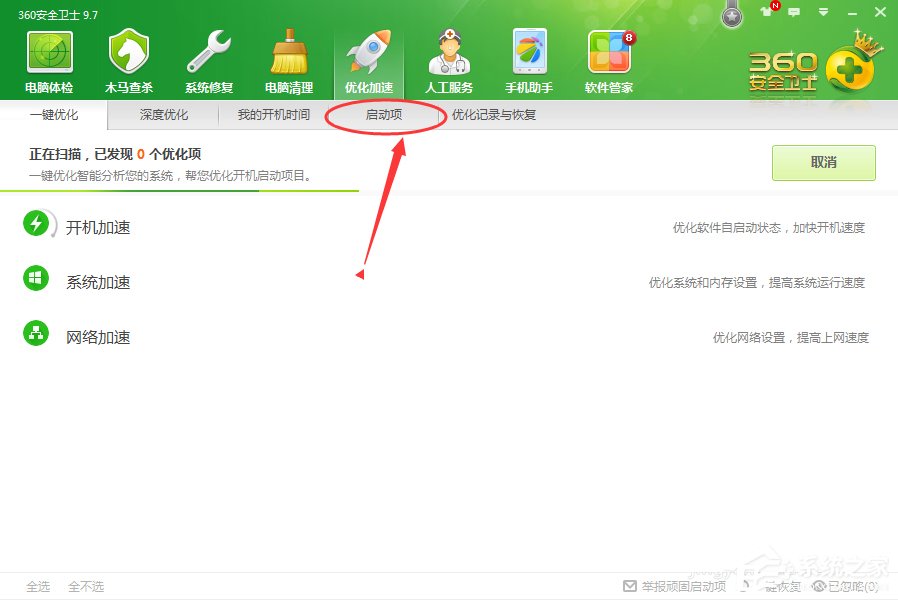Open the 电脑体检 (PC checkup) tool
The image size is (898, 600).
[48, 58]
